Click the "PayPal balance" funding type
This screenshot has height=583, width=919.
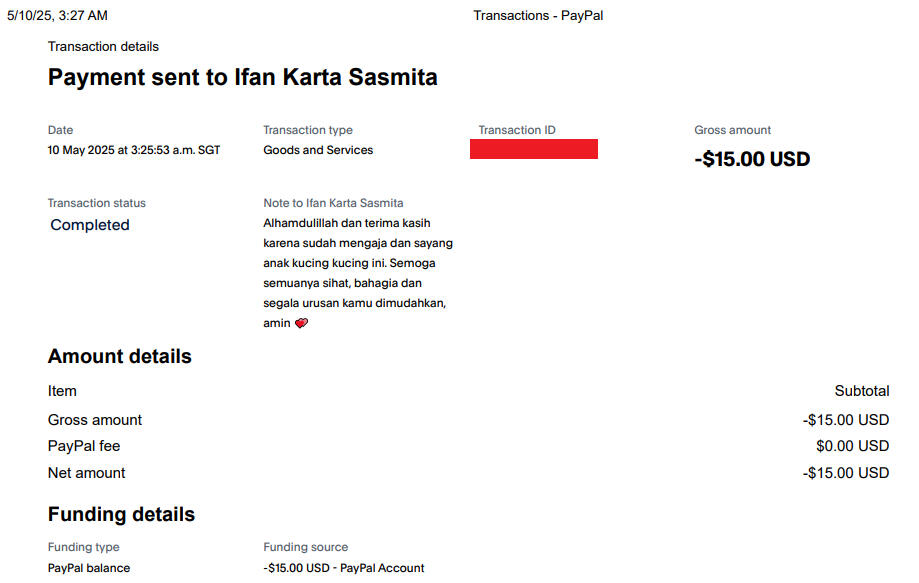89,568
